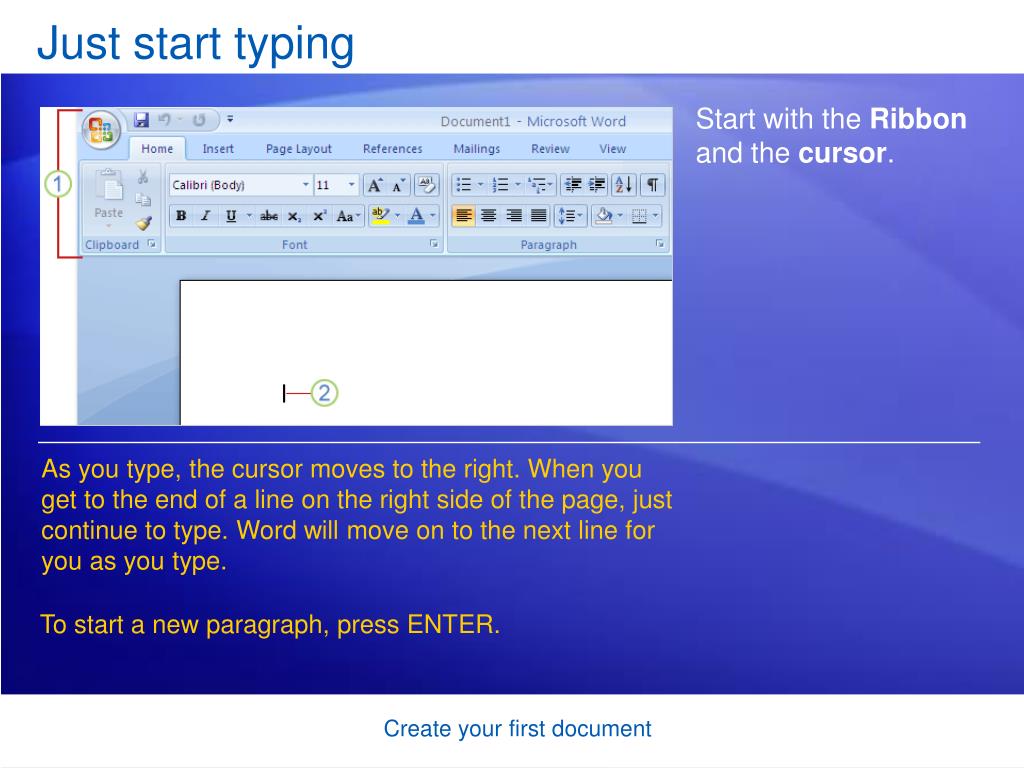
Task: Toggle Superscript formatting
Action: pyautogui.click(x=319, y=216)
